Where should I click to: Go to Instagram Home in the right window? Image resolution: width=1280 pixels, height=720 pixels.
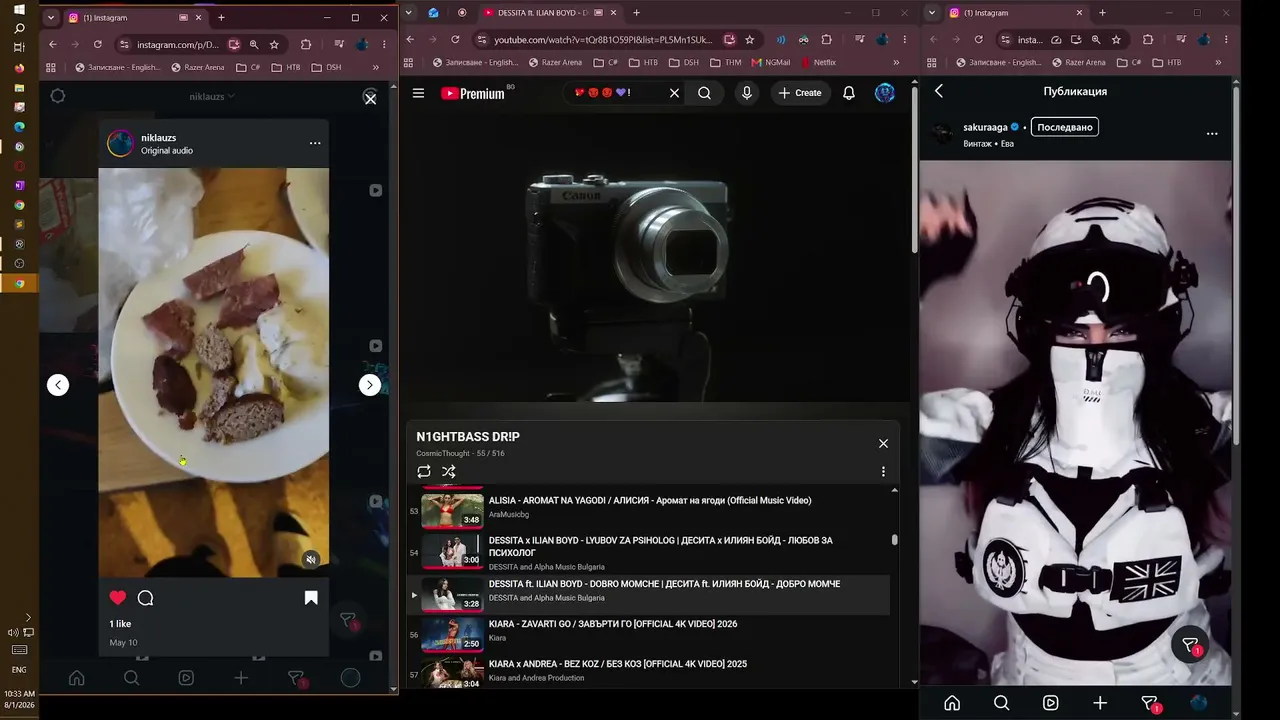pyautogui.click(x=952, y=703)
